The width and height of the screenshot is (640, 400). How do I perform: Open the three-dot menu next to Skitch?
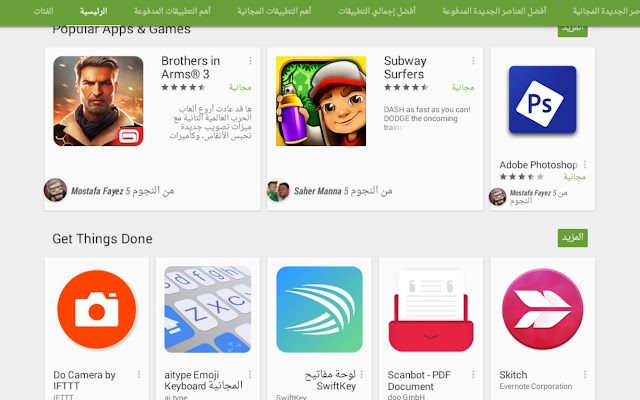[x=585, y=374]
